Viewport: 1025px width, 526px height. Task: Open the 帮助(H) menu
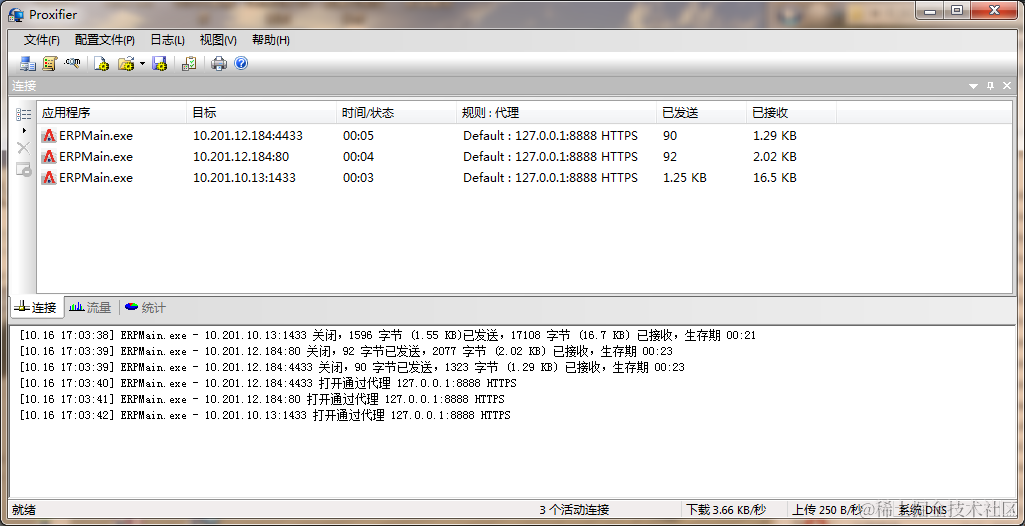[x=271, y=40]
